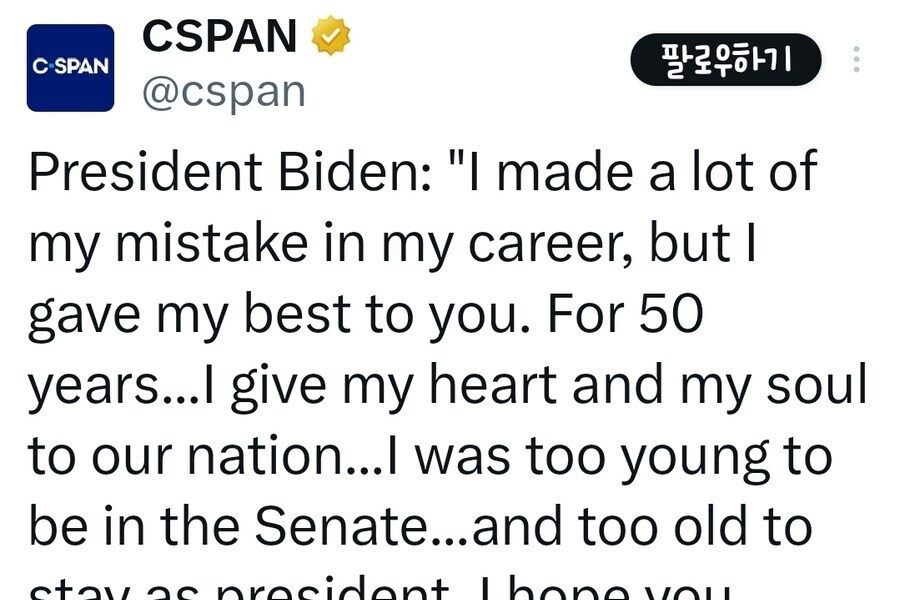The image size is (900, 600).
Task: Click the phrase "and too old to"
Action: [642, 528]
